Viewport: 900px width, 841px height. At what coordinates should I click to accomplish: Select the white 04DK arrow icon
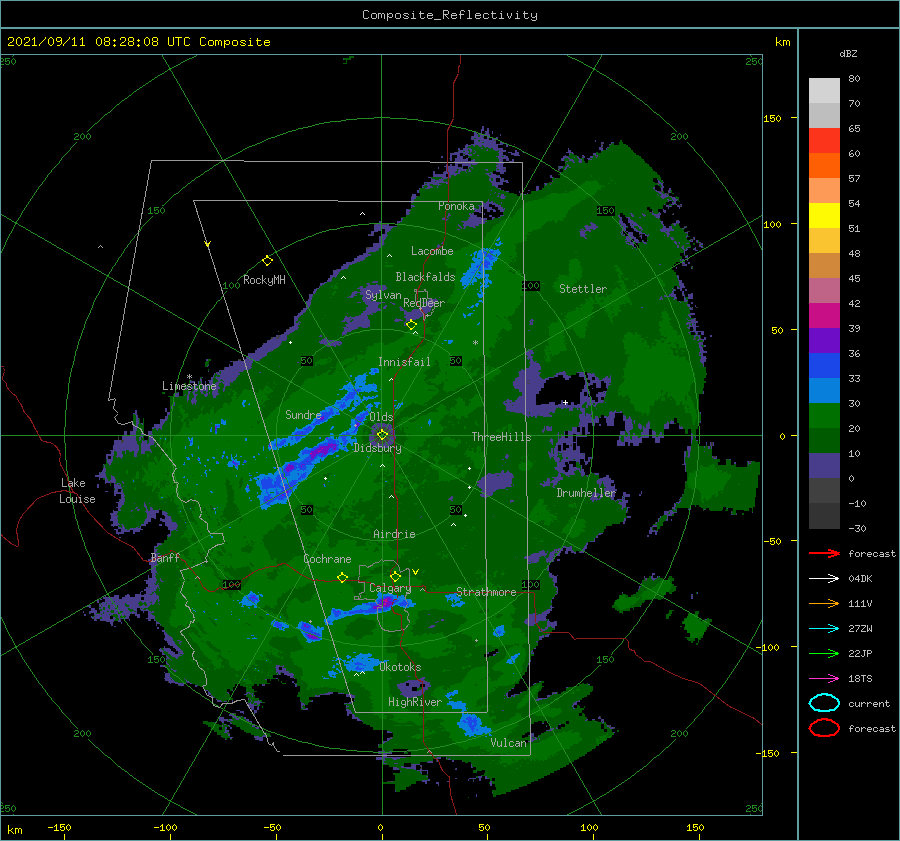pos(824,578)
